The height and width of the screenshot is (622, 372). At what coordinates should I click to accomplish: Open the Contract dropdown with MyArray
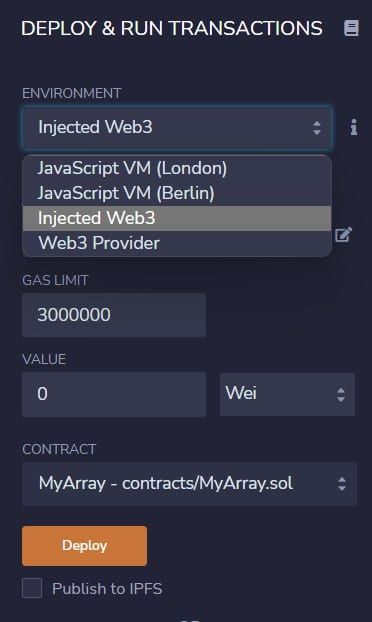tap(190, 484)
